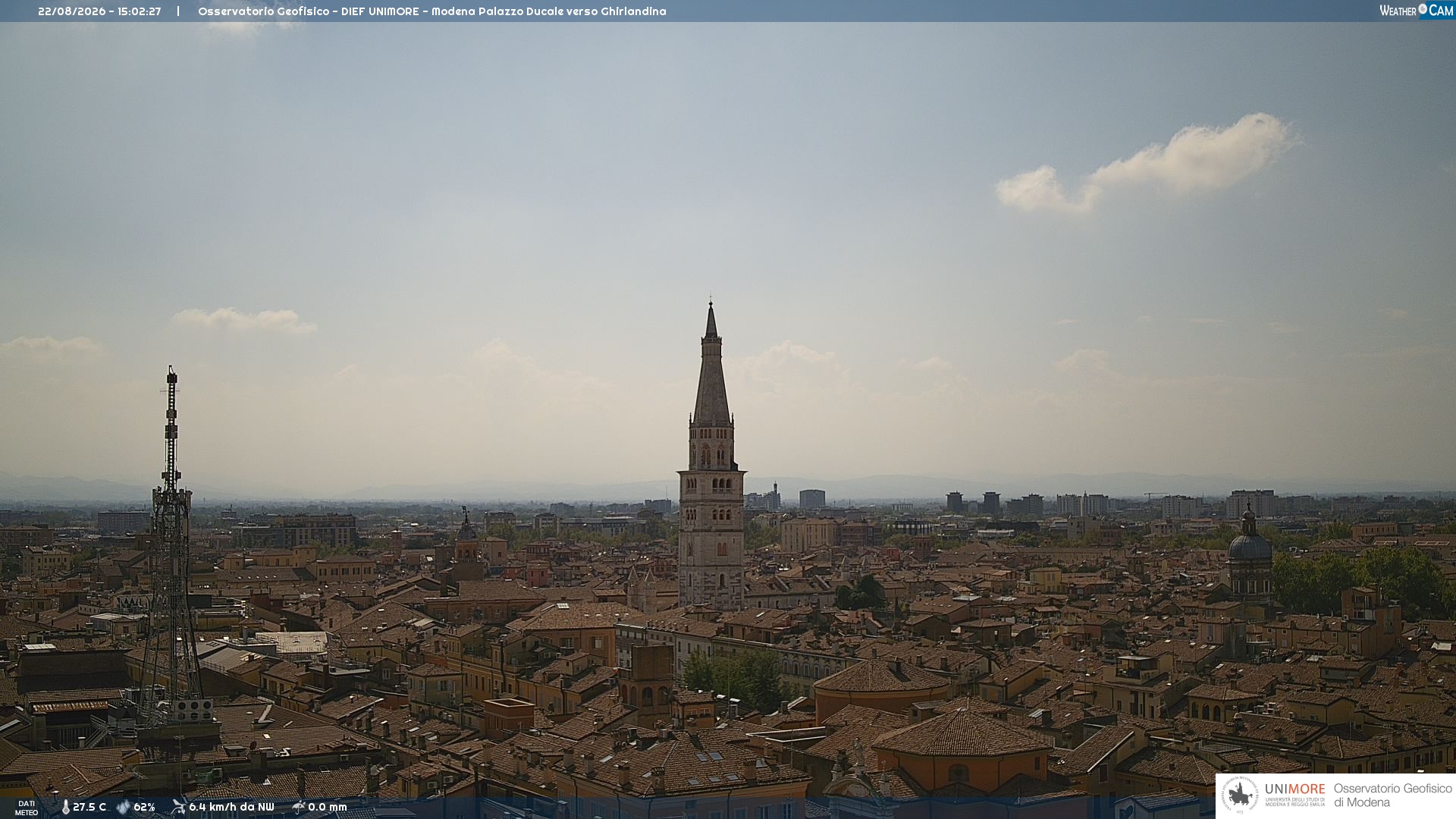Click the Osservatorio Geofisico camera title

click(431, 11)
